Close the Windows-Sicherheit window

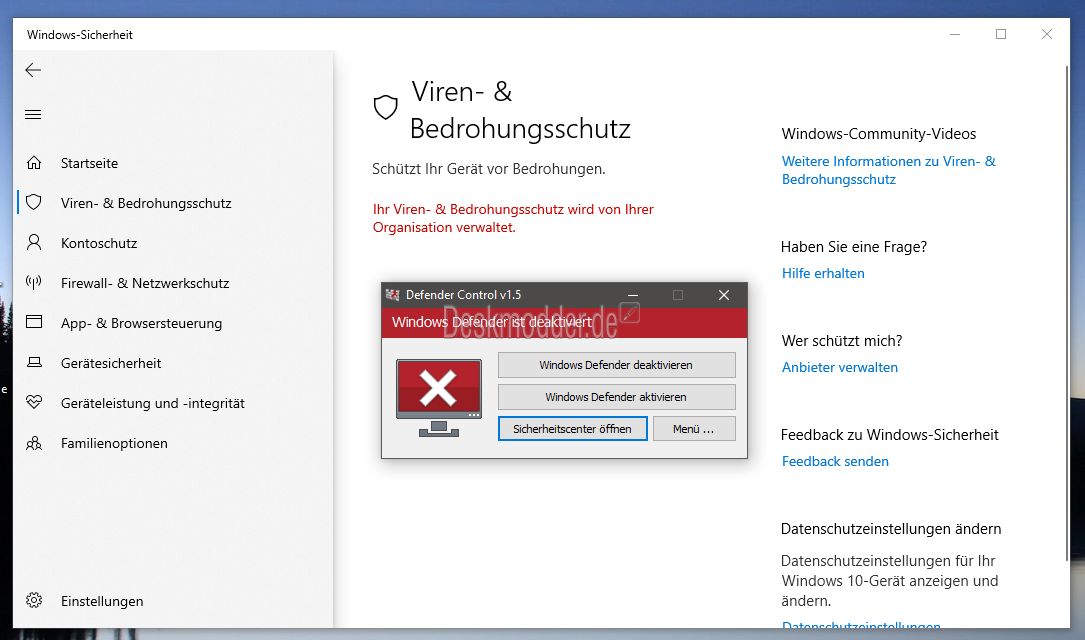click(1046, 34)
